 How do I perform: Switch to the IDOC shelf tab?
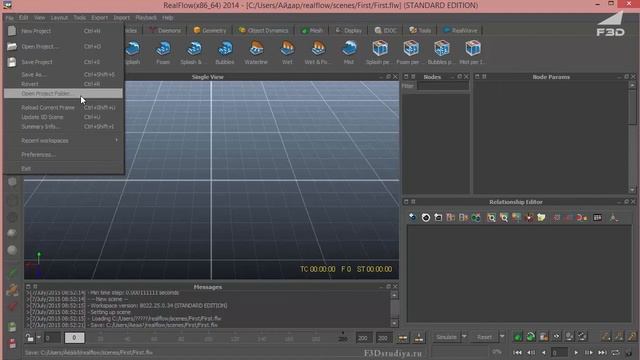coord(386,31)
